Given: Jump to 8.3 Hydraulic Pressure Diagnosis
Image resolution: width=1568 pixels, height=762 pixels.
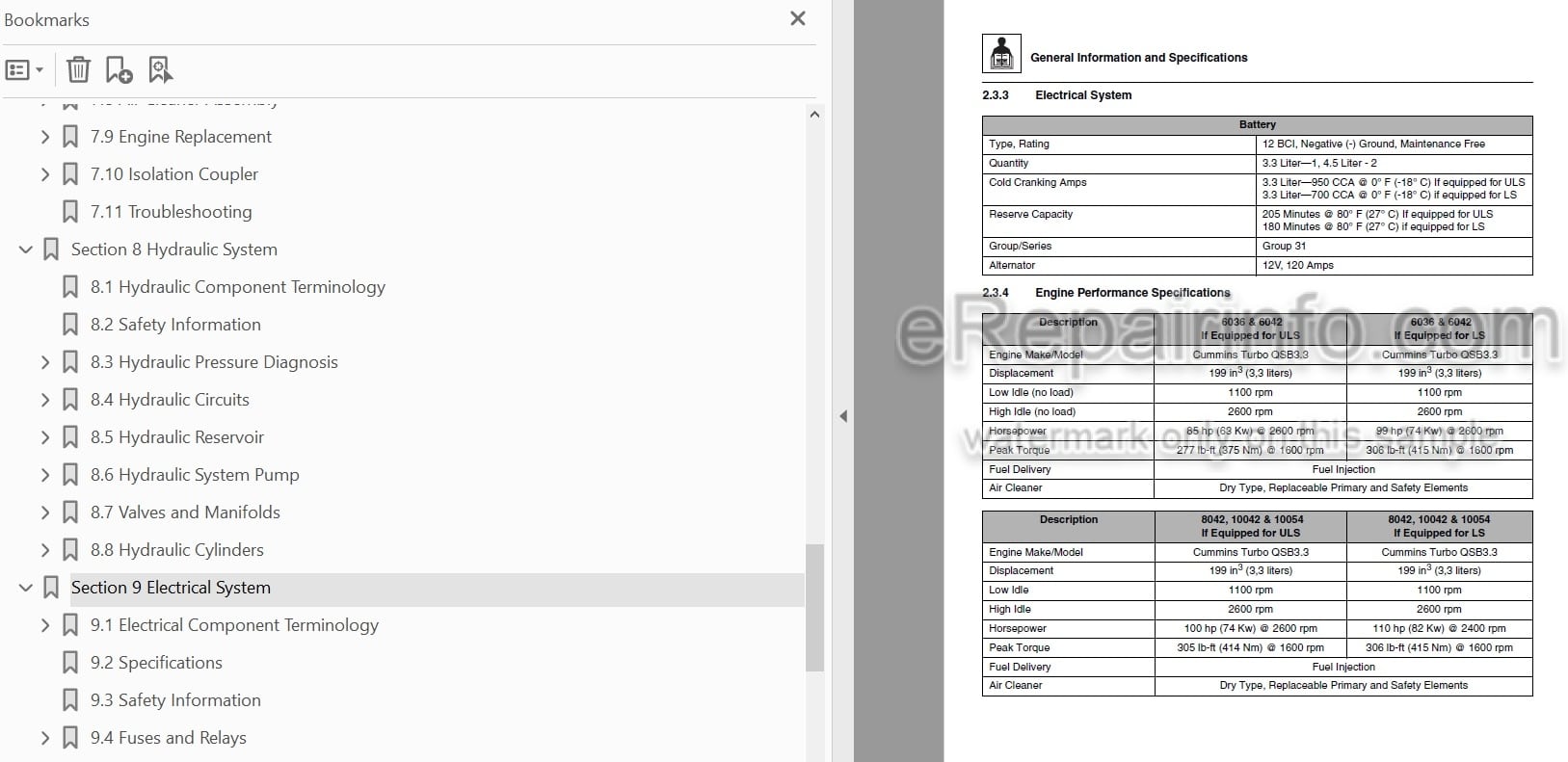Looking at the screenshot, I should 214,362.
